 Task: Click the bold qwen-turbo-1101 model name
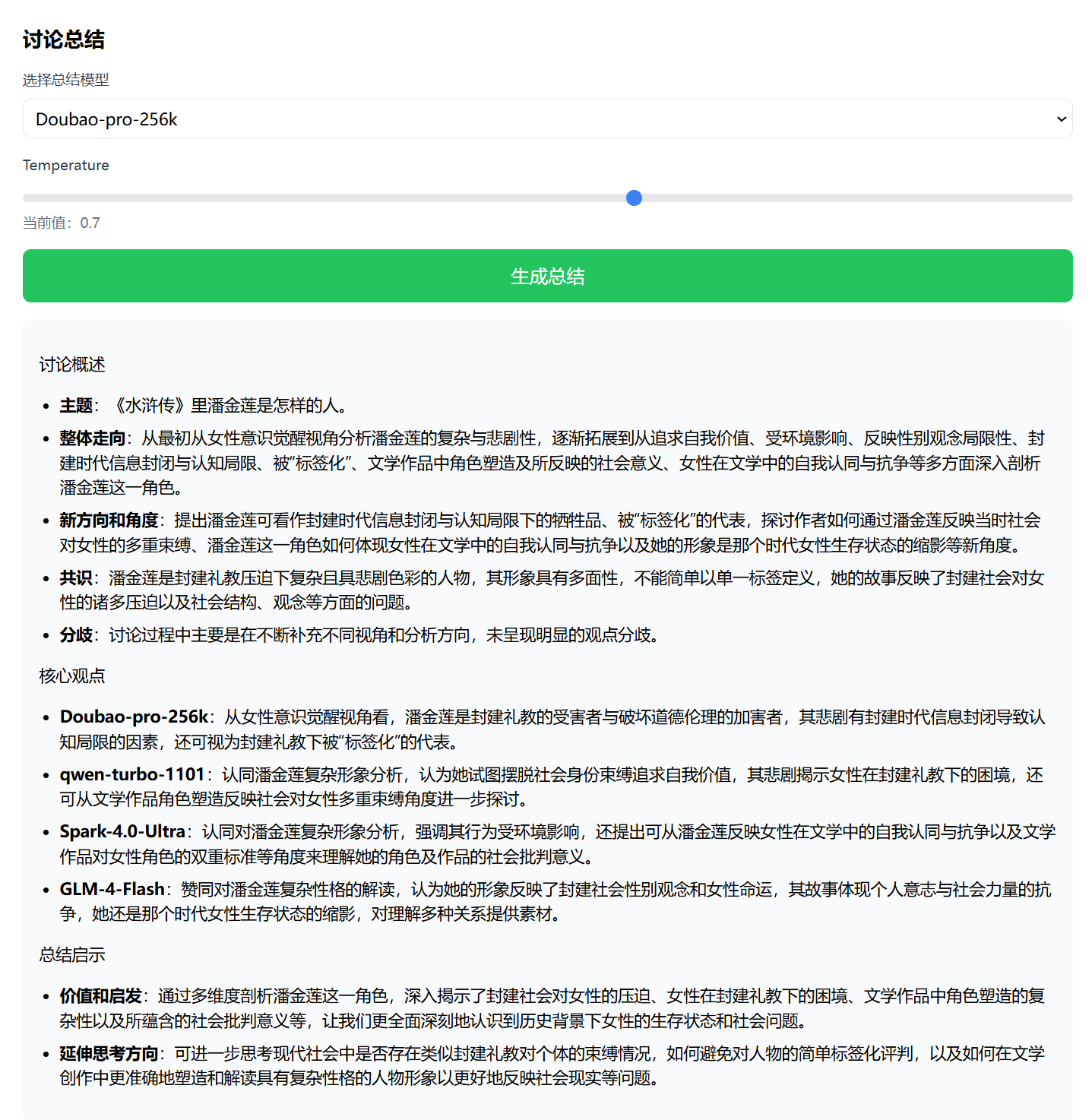132,774
